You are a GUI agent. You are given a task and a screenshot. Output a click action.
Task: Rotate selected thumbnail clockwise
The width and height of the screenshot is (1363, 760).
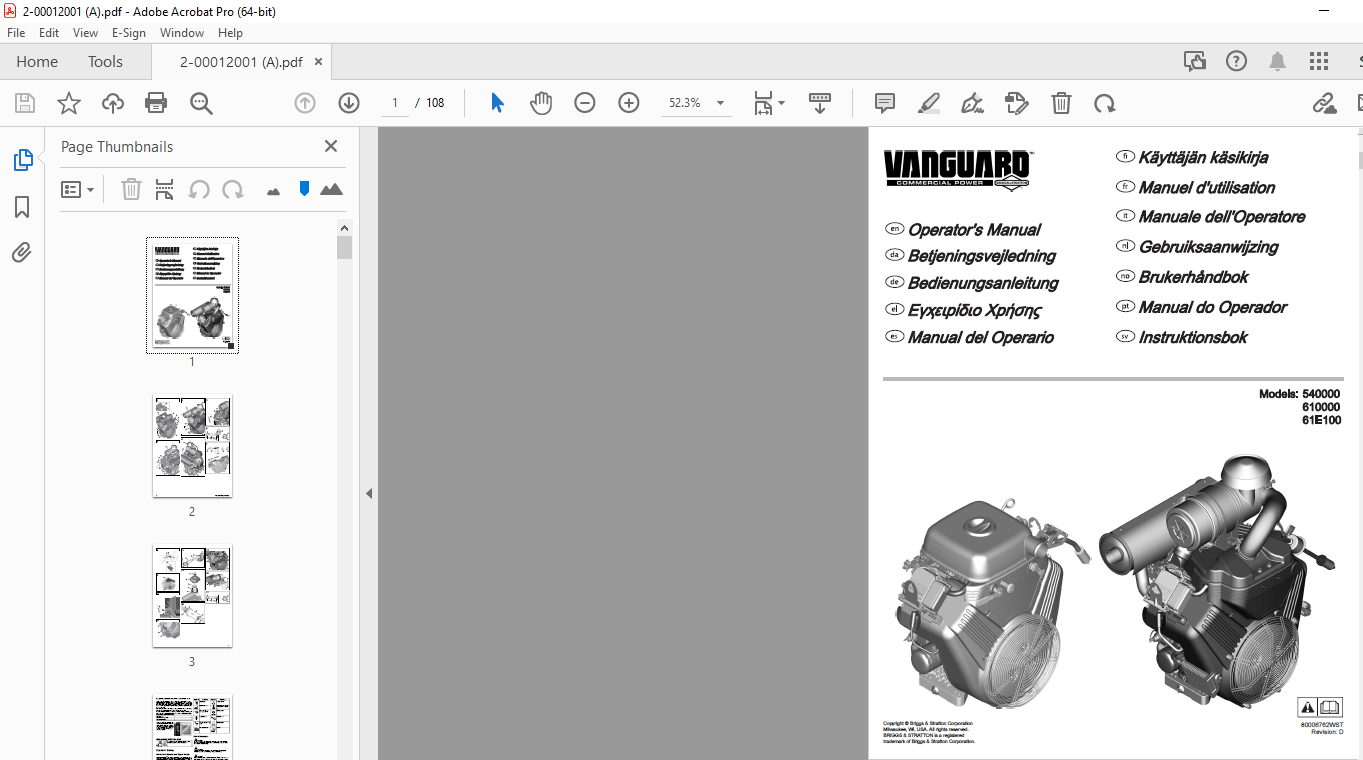(233, 189)
